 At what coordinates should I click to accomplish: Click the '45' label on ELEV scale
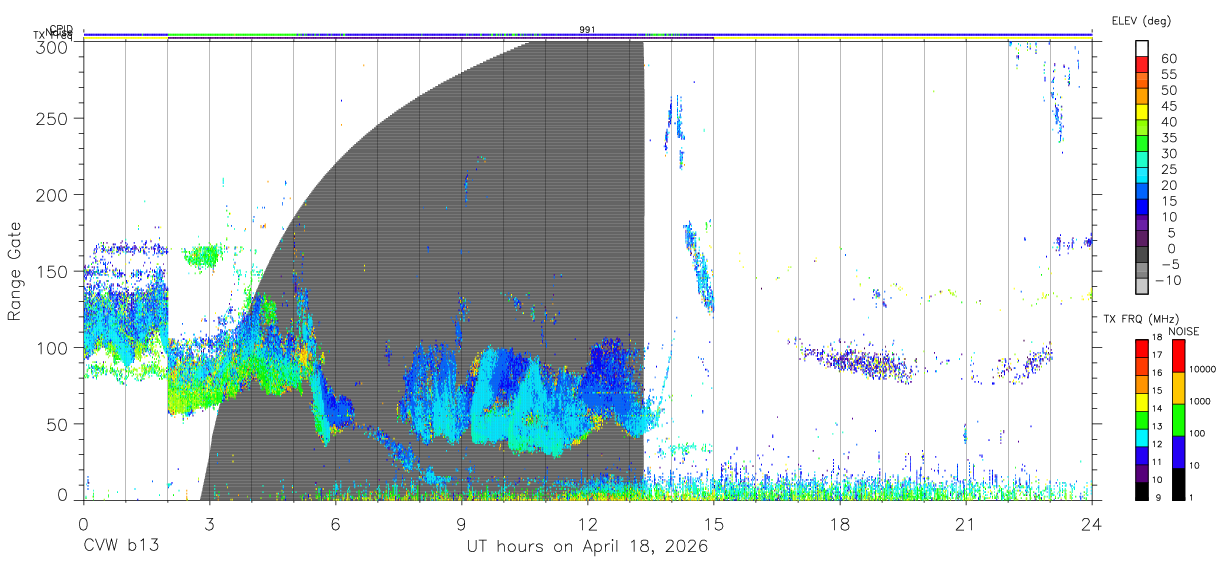pos(1168,106)
